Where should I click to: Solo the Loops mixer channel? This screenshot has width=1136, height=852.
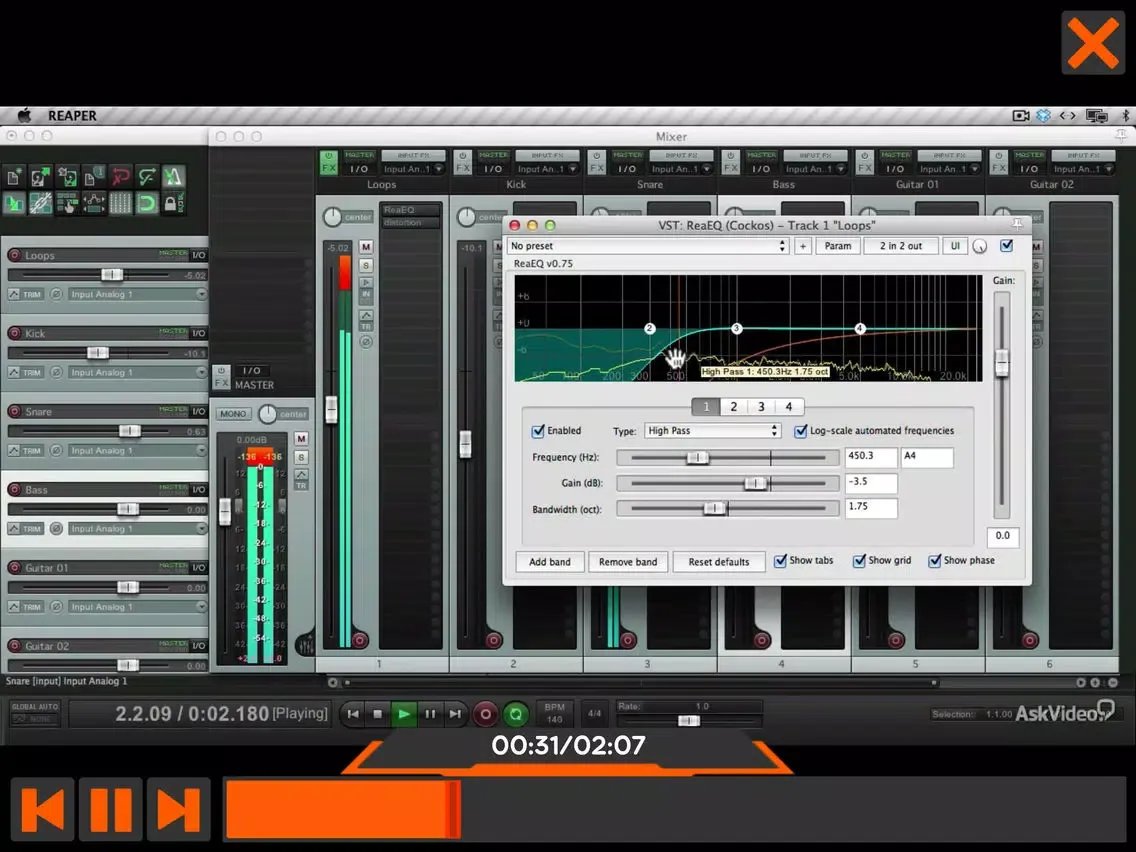point(366,265)
